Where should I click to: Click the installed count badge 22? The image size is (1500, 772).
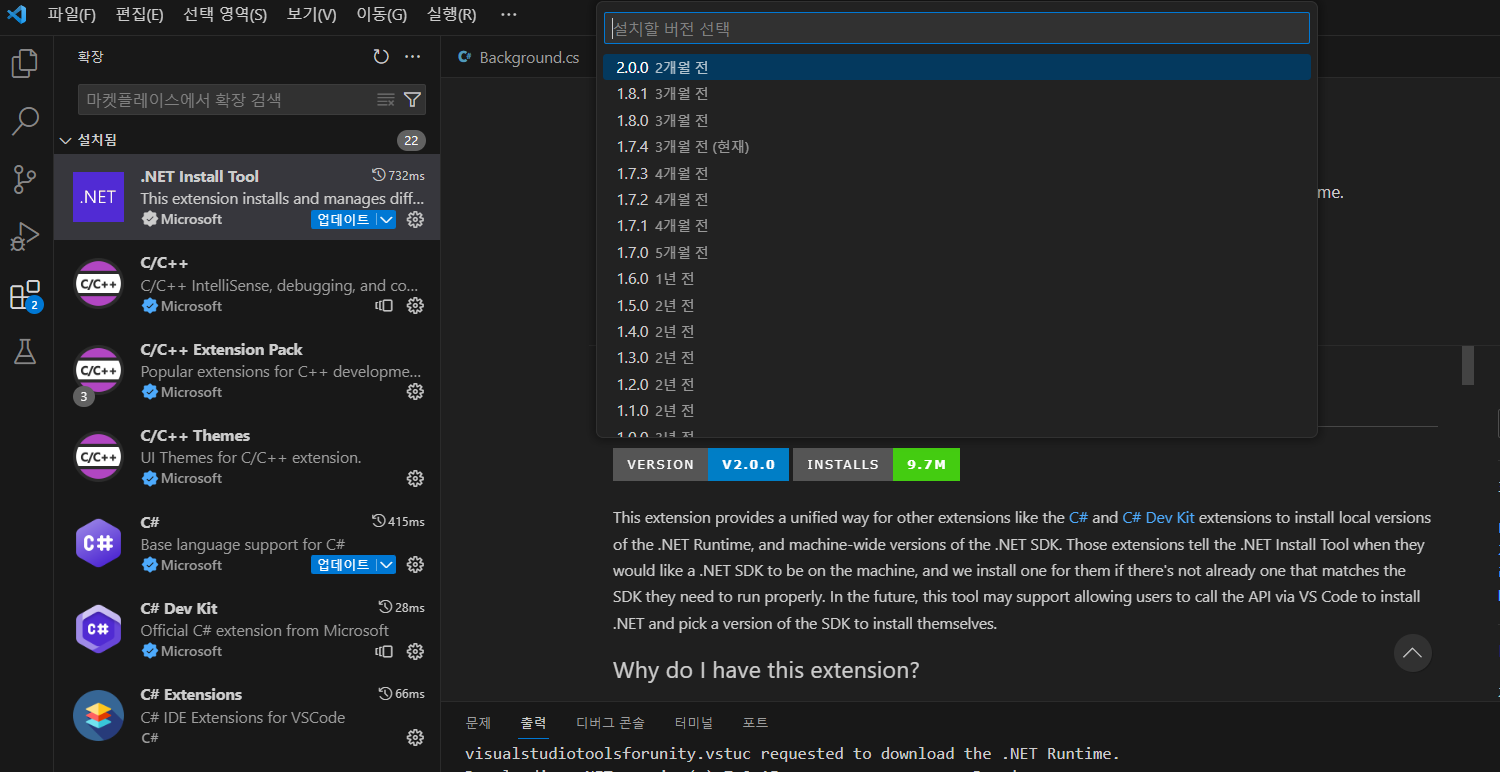tap(411, 140)
